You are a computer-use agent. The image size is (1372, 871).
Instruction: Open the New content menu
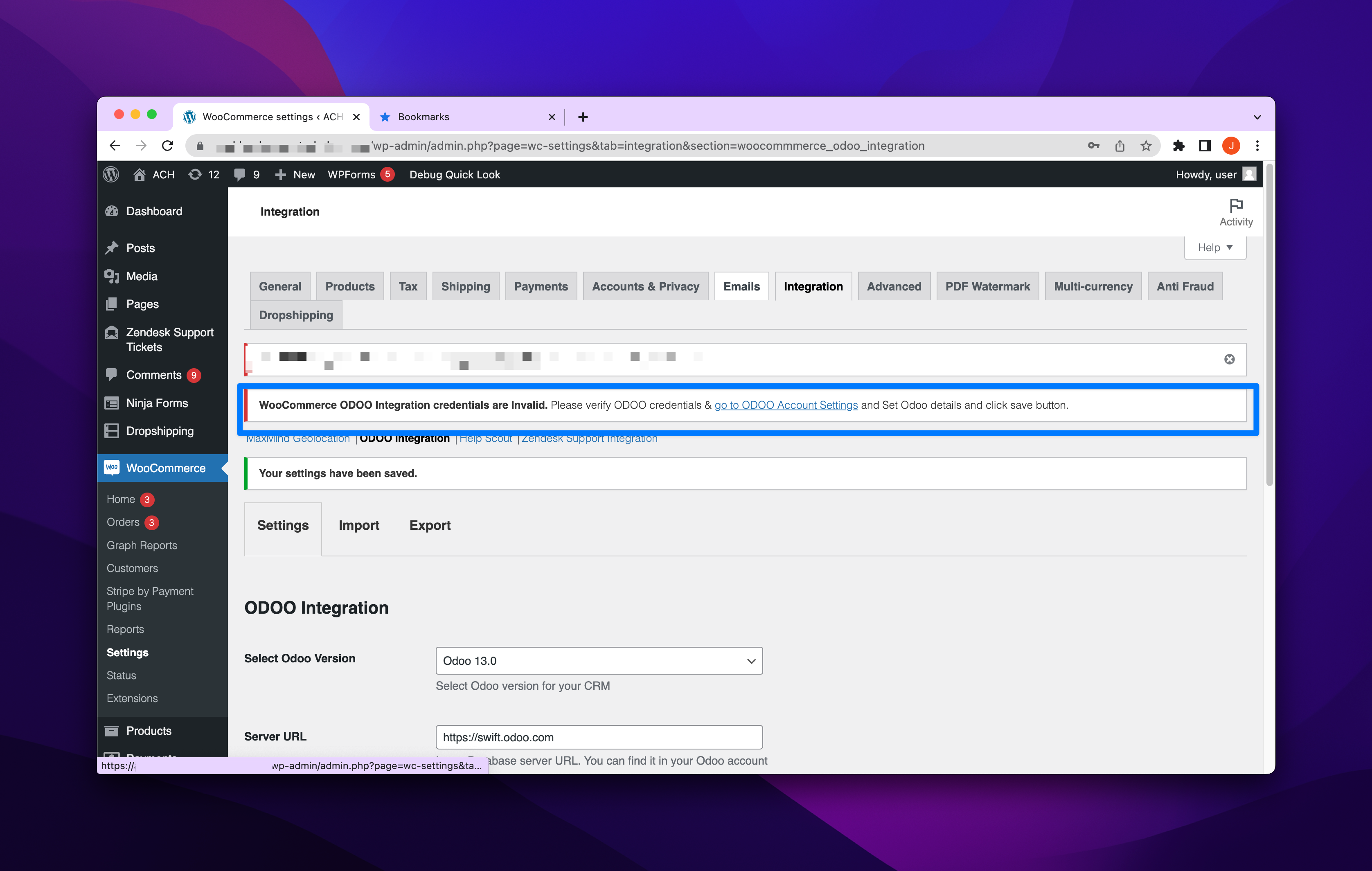(295, 174)
